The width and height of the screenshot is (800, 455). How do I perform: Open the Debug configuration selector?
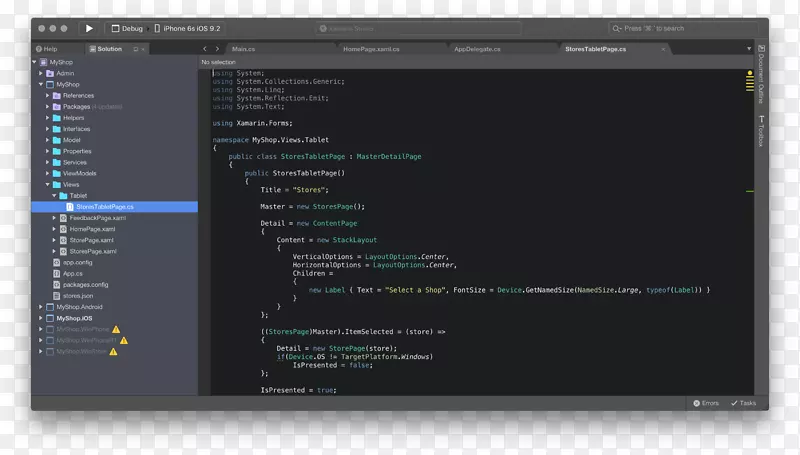point(127,29)
